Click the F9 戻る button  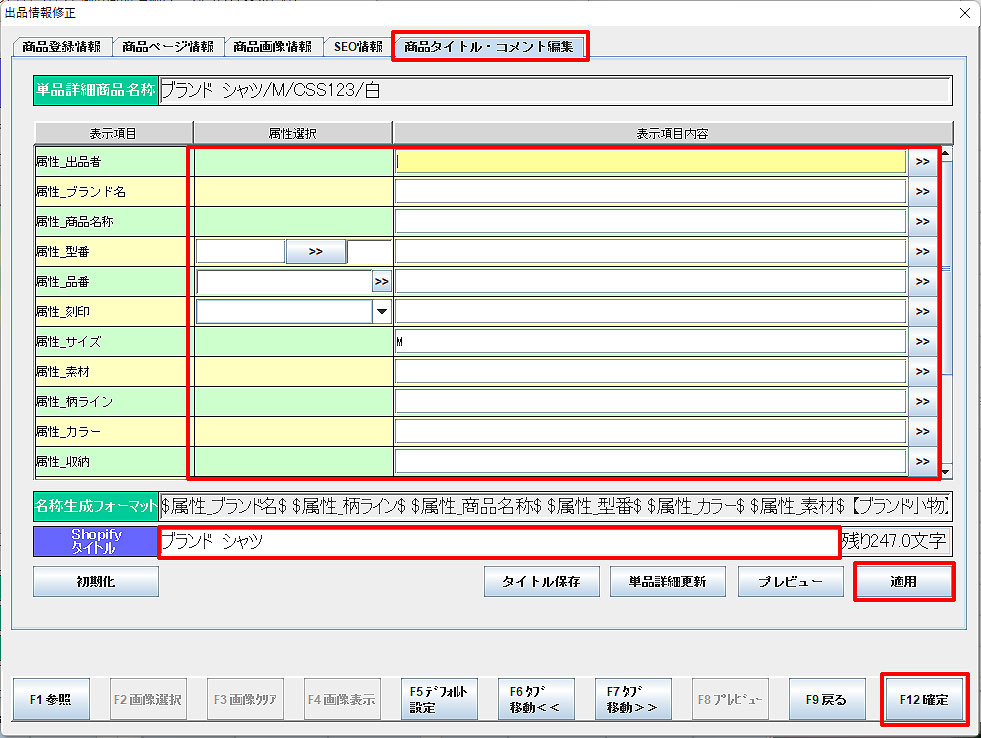click(827, 699)
